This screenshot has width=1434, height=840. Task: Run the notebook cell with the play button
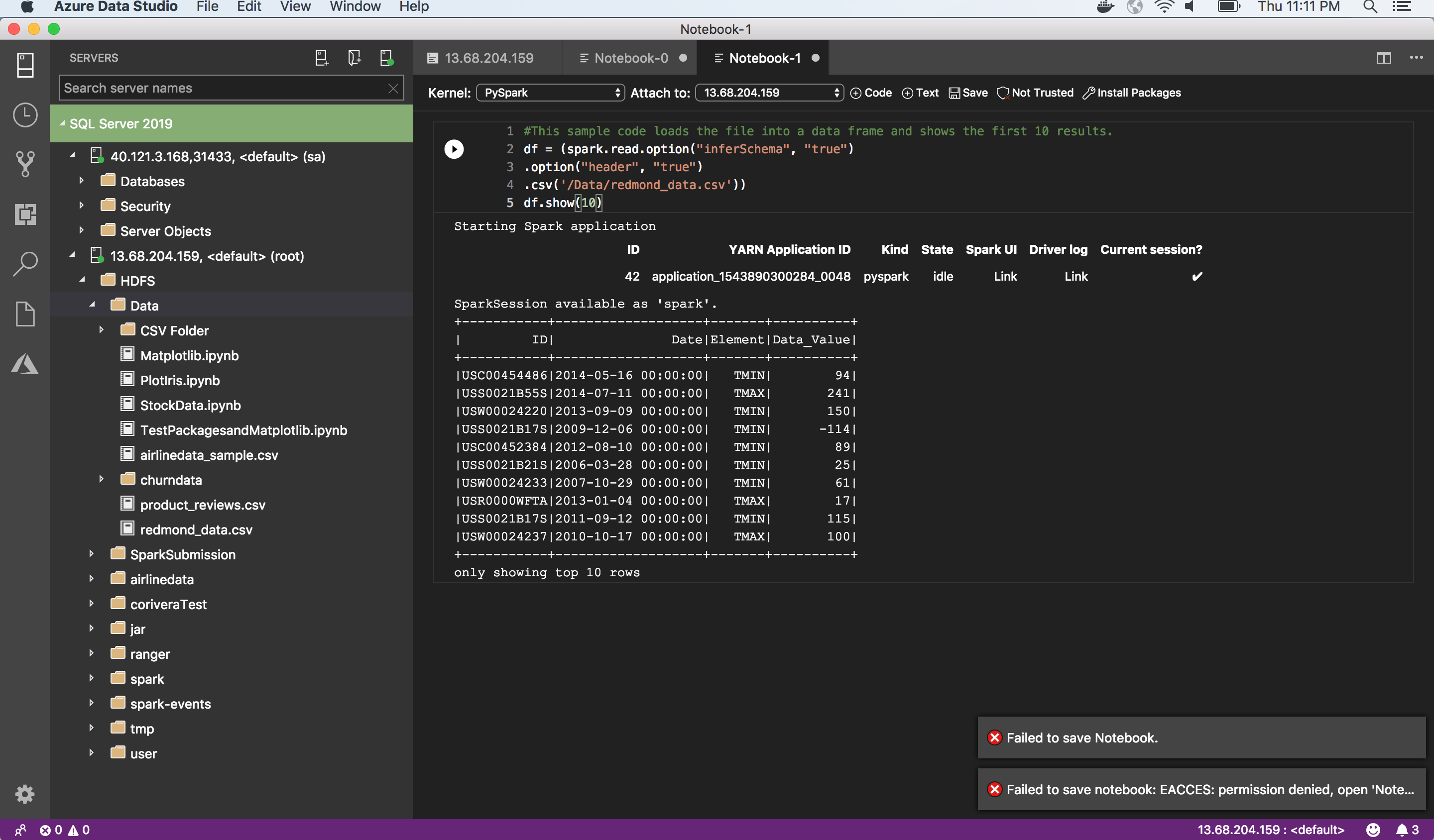[454, 149]
